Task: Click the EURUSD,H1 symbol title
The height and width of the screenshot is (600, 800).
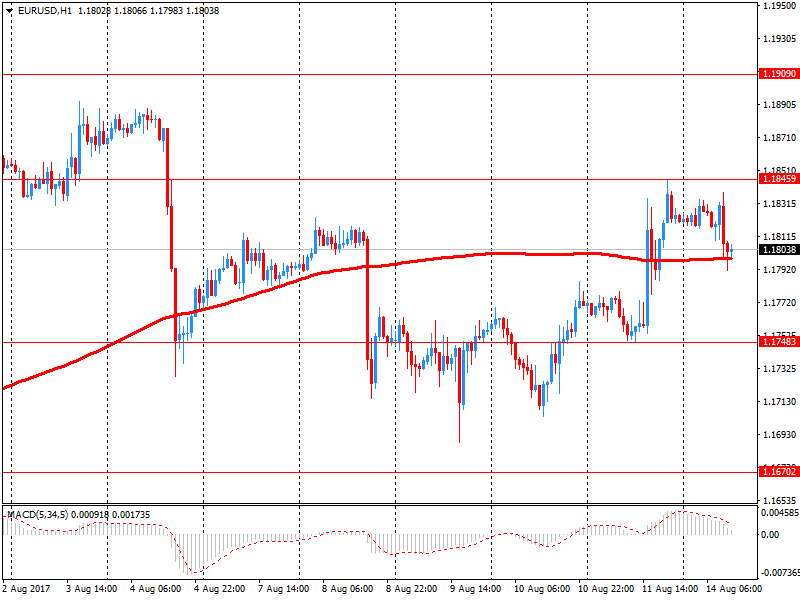Action: (45, 11)
